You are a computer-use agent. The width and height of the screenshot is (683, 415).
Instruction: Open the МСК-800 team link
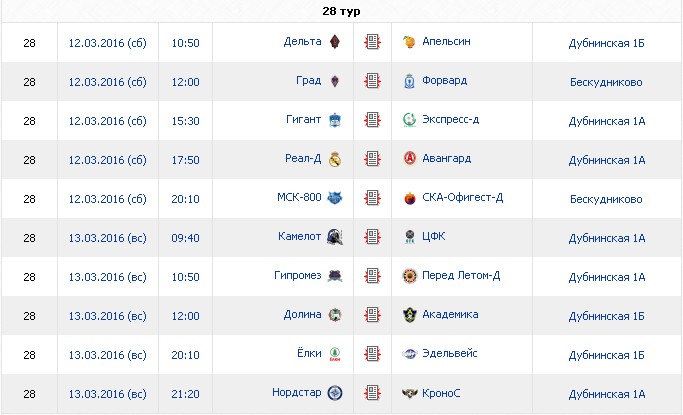299,197
